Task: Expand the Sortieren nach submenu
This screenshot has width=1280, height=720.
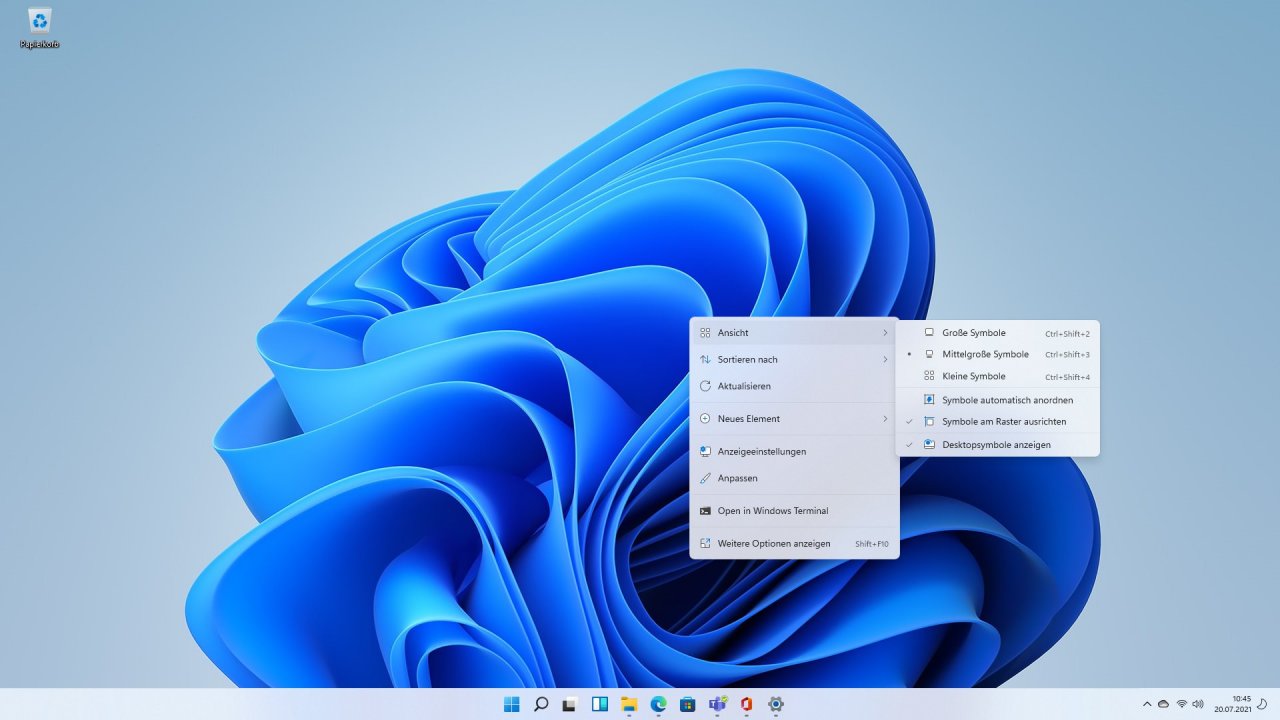Action: [x=795, y=359]
